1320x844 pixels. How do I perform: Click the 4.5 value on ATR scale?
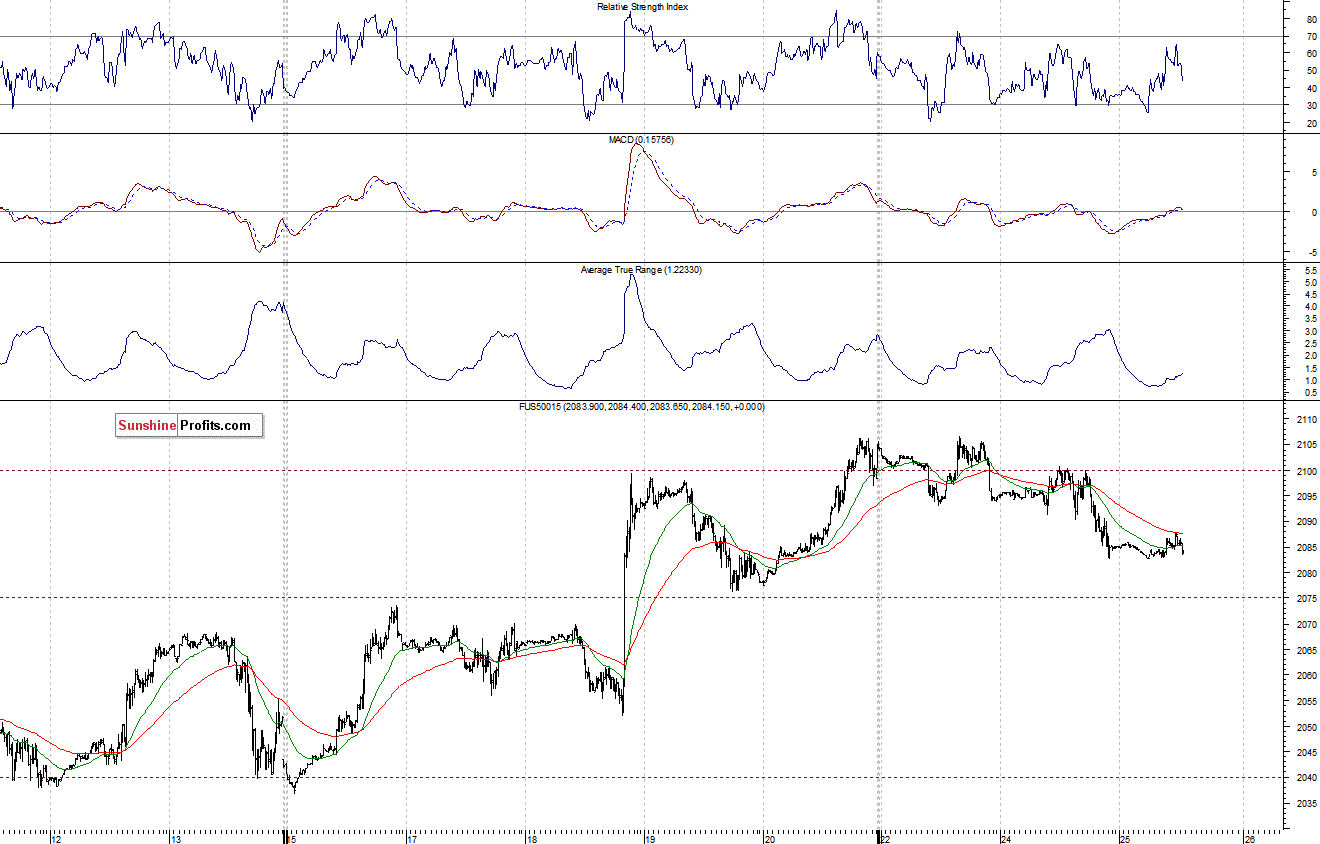tap(1310, 295)
